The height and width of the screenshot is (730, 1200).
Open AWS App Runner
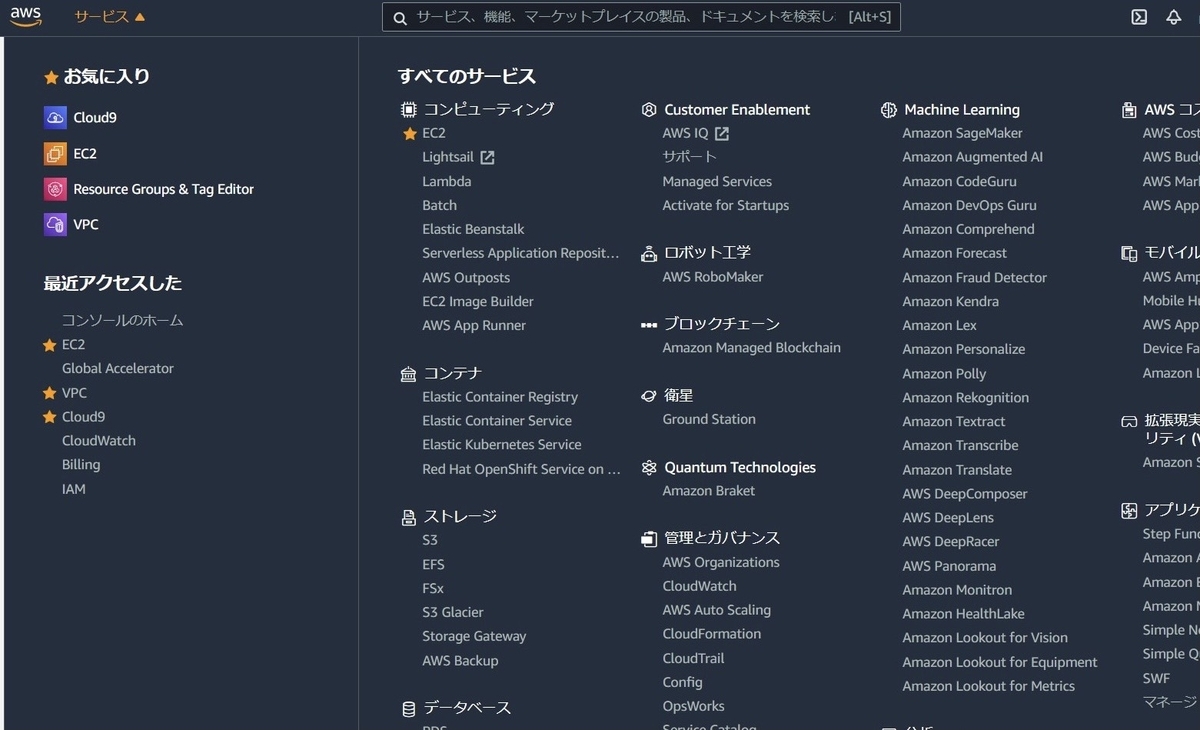pos(474,326)
